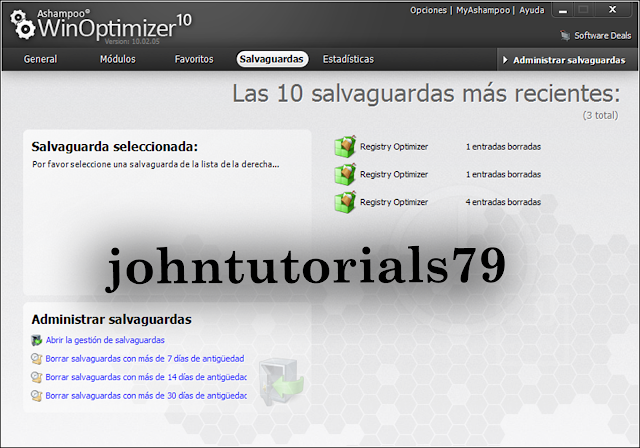Click the Software Deals shopping cart icon
This screenshot has width=640, height=448.
[x=565, y=35]
